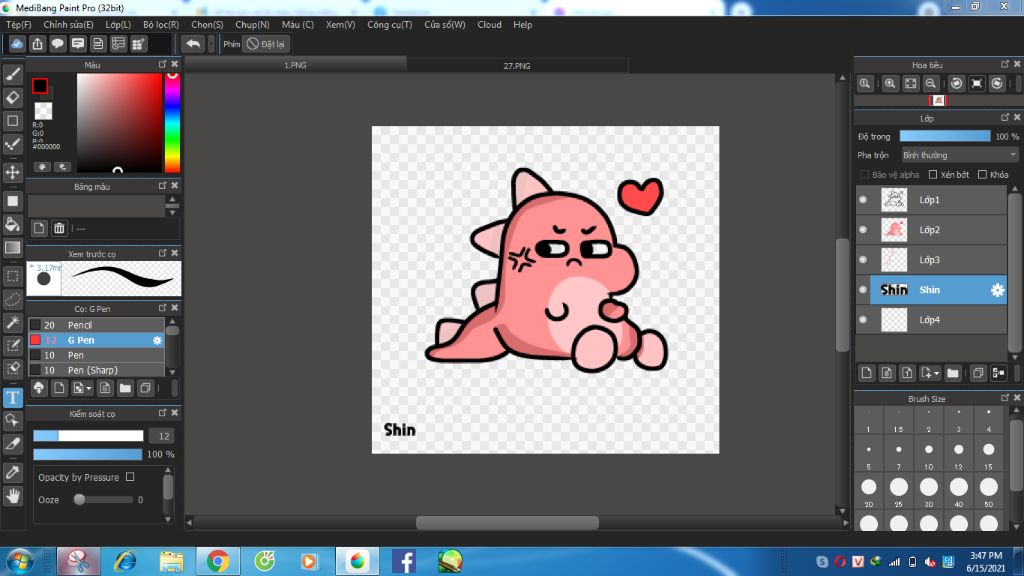1024x576 pixels.
Task: Open the Help menu
Action: pos(522,24)
